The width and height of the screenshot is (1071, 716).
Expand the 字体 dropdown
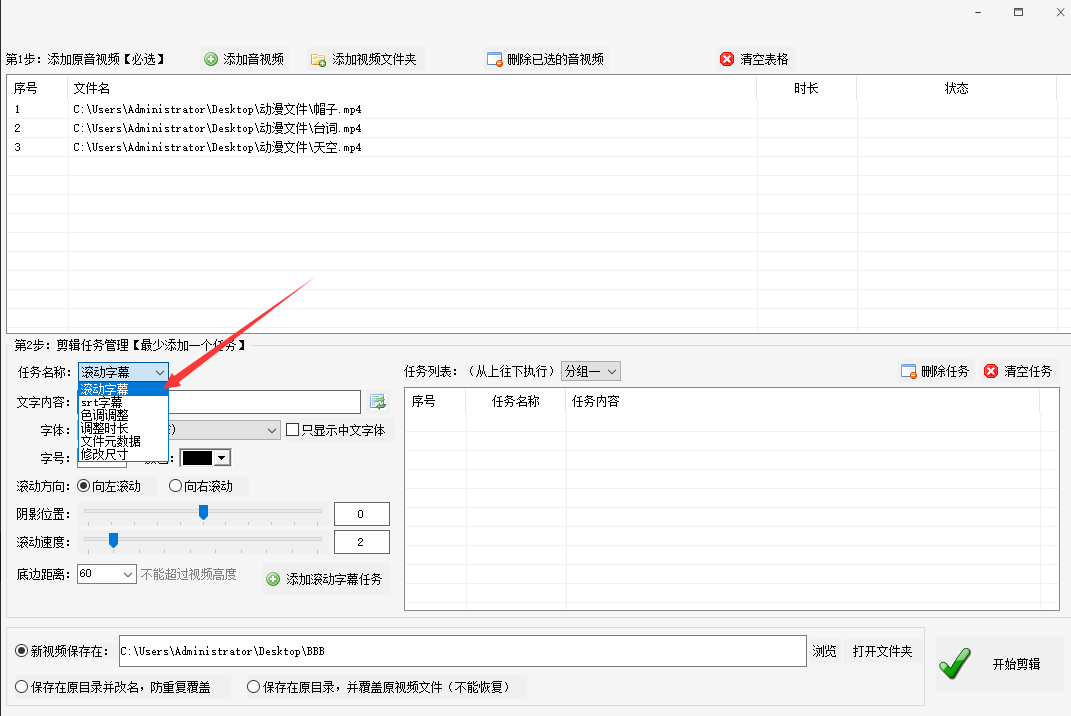pos(272,430)
